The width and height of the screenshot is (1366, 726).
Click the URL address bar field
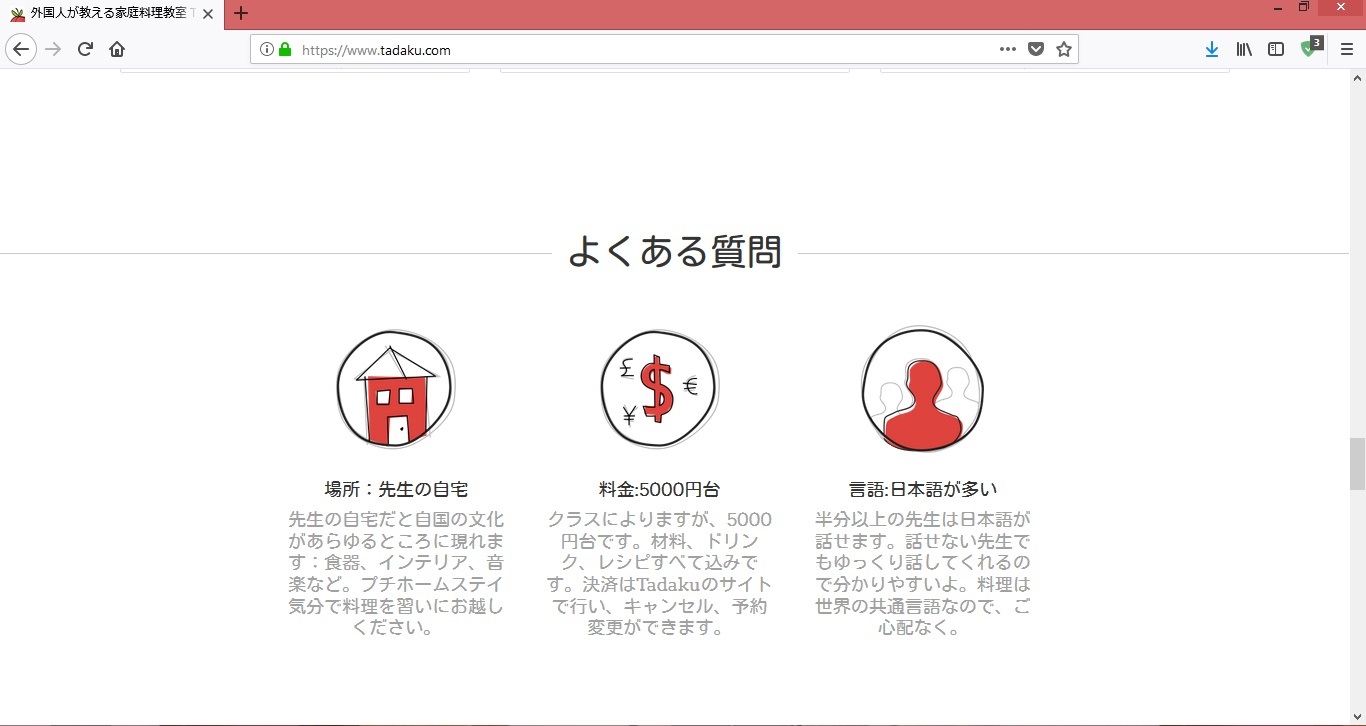pyautogui.click(x=640, y=49)
